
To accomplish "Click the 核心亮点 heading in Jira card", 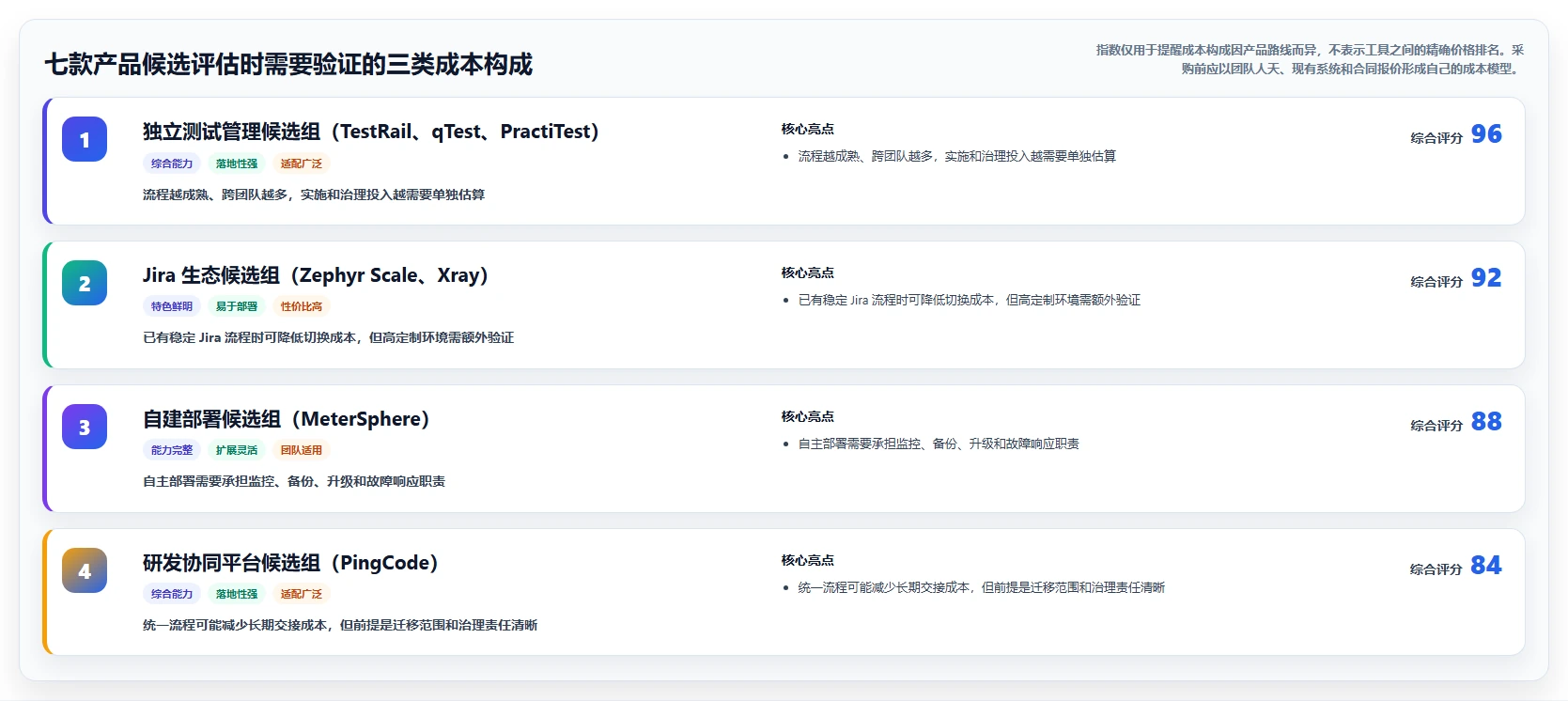I will [x=808, y=273].
